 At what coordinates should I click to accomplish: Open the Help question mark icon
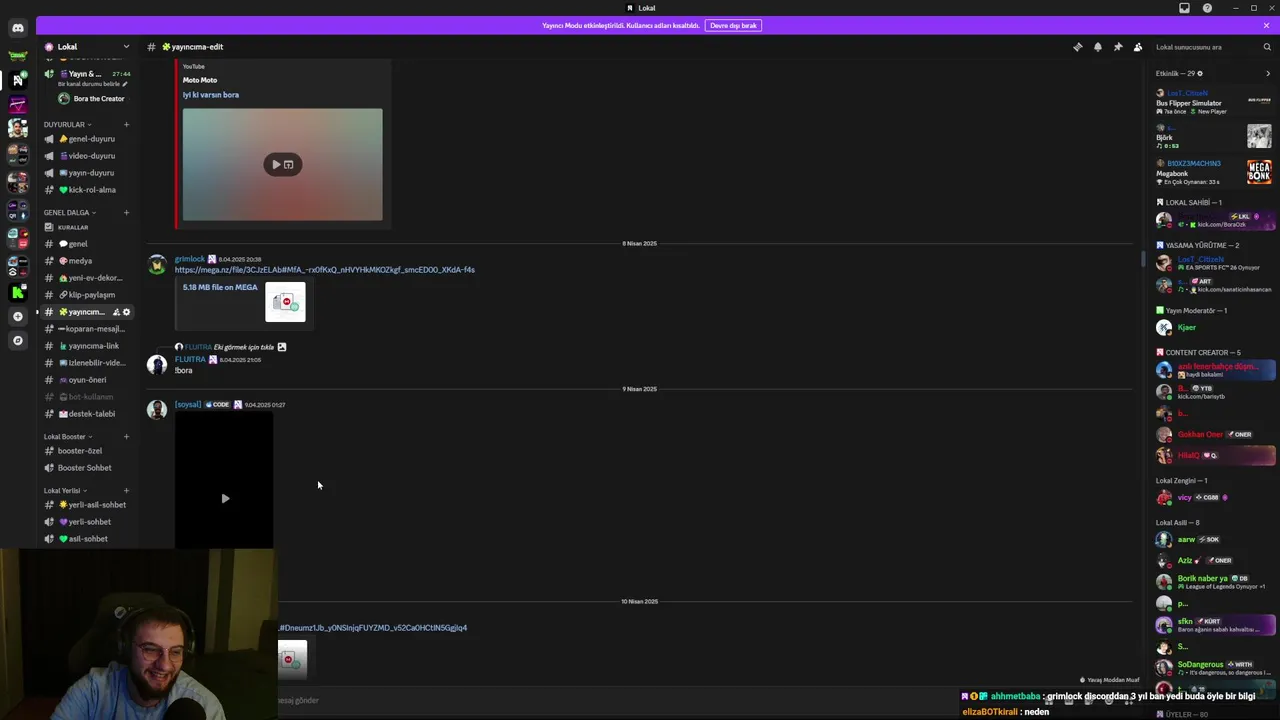tap(1207, 8)
